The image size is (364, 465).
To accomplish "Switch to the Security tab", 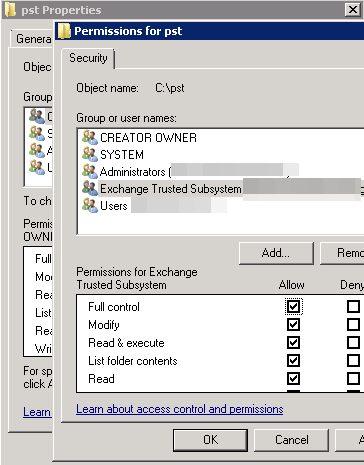I will point(88,58).
